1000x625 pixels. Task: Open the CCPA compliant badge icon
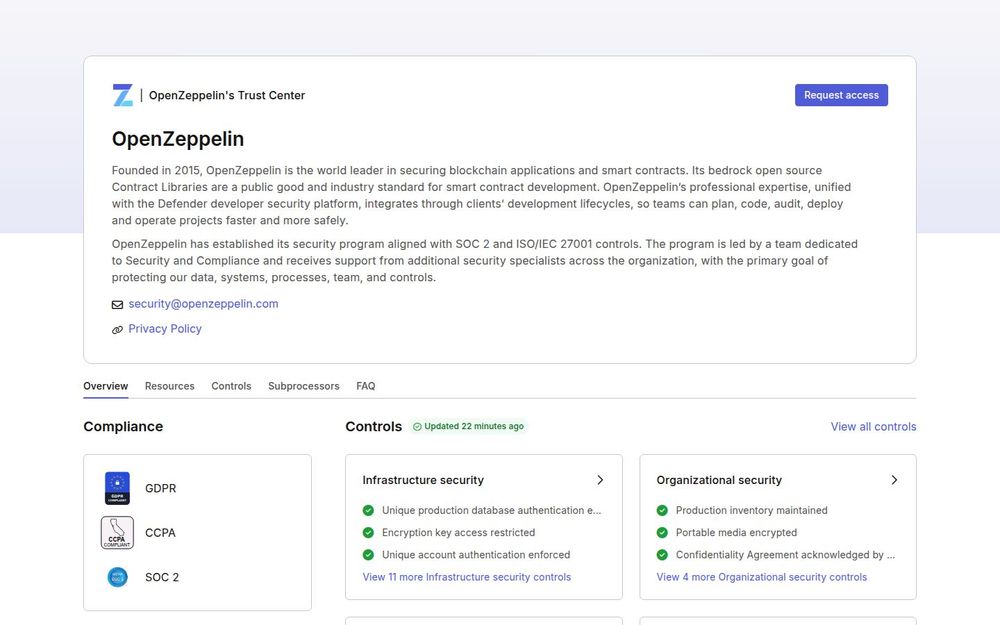tap(117, 533)
